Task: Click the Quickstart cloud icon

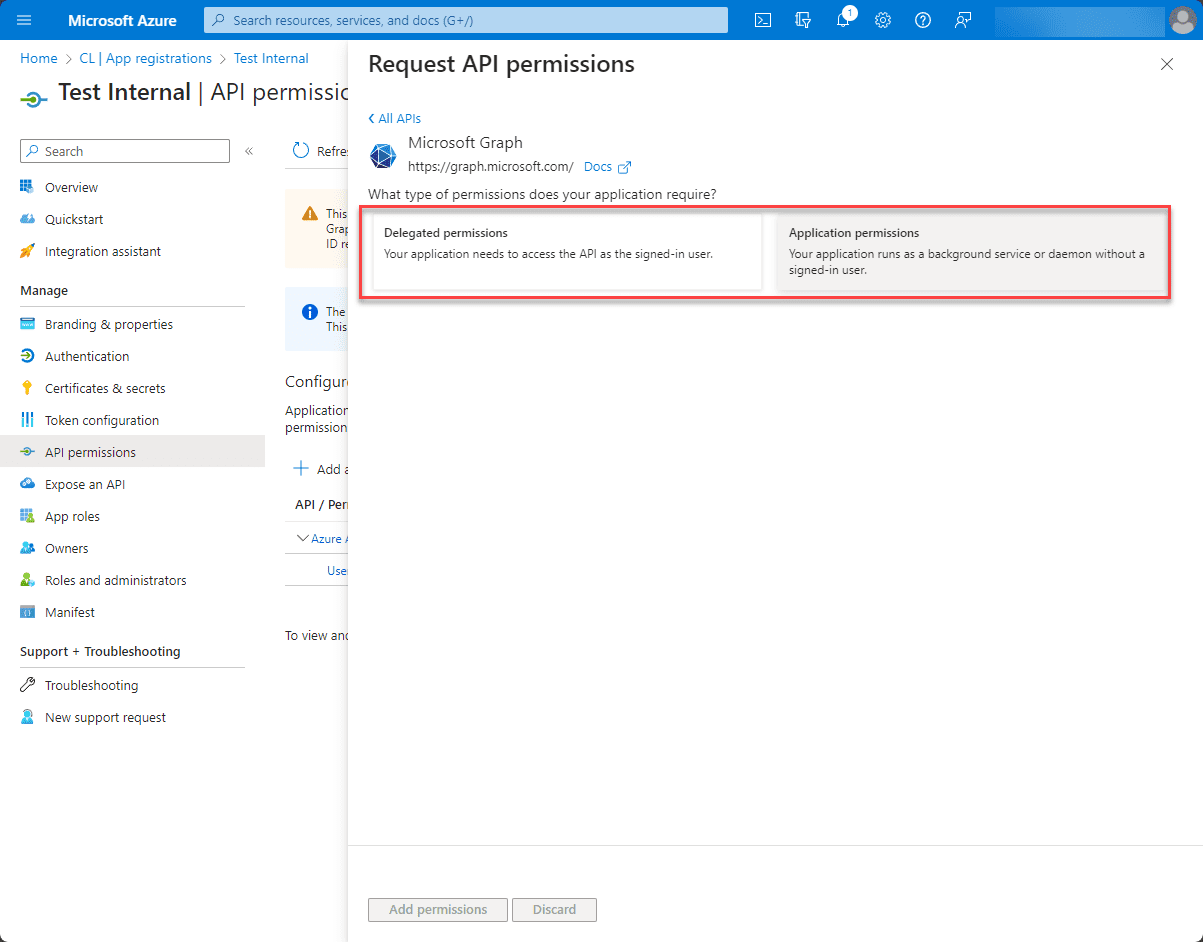Action: click(27, 219)
